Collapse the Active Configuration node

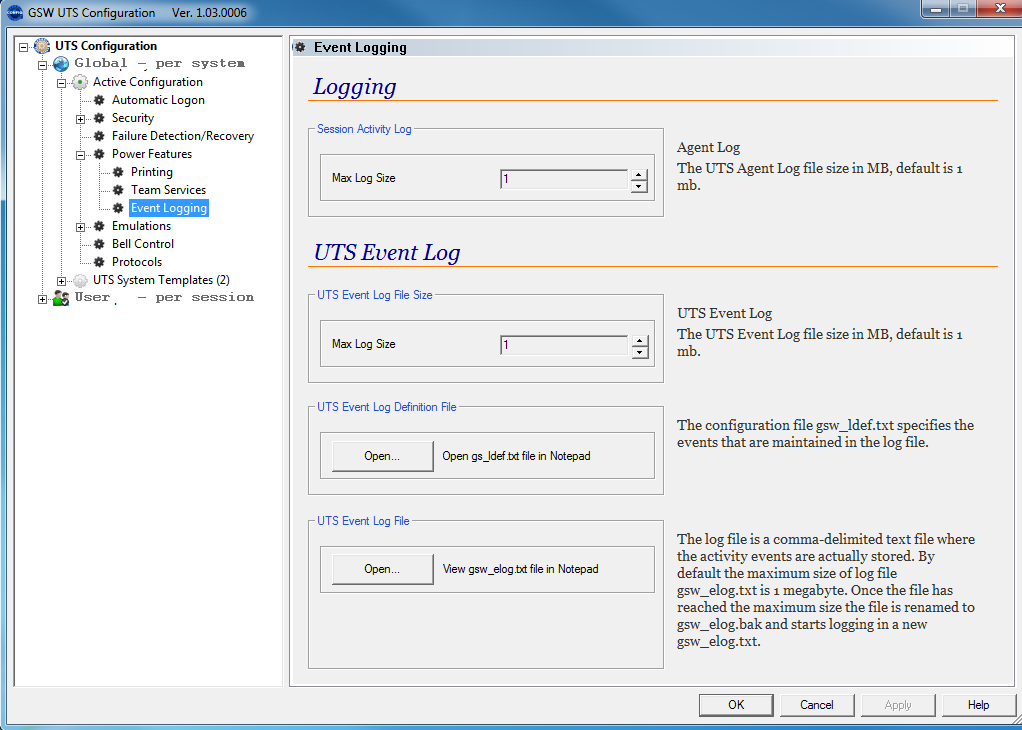coord(62,83)
